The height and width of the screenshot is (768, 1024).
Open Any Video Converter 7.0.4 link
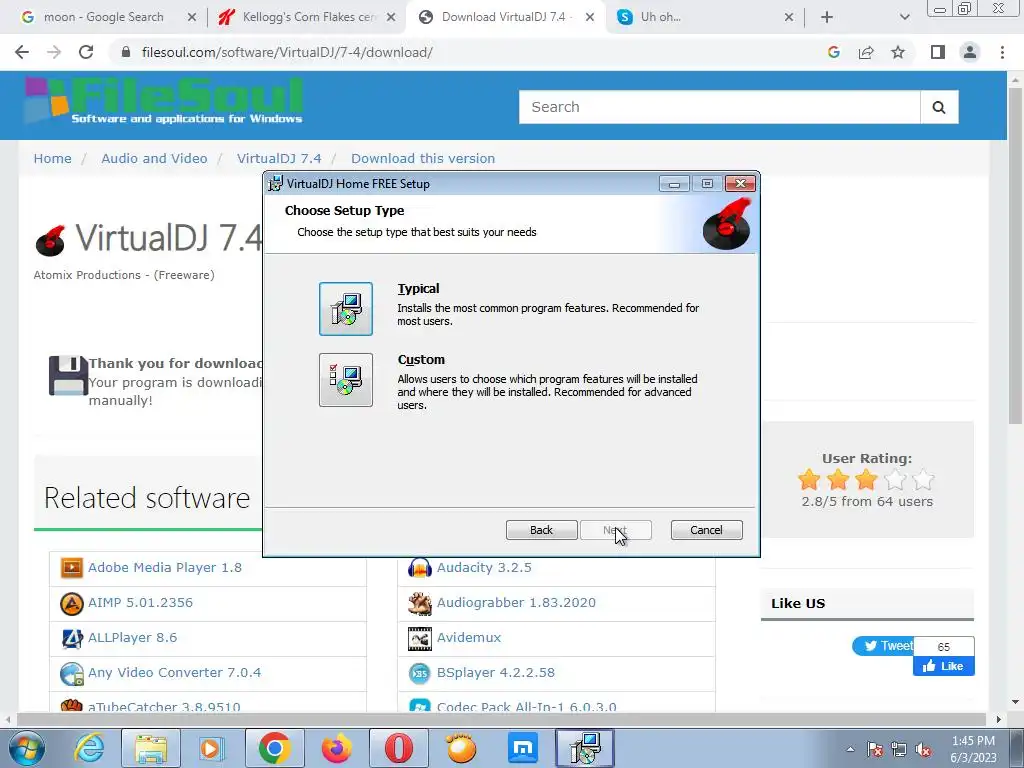pyautogui.click(x=174, y=673)
